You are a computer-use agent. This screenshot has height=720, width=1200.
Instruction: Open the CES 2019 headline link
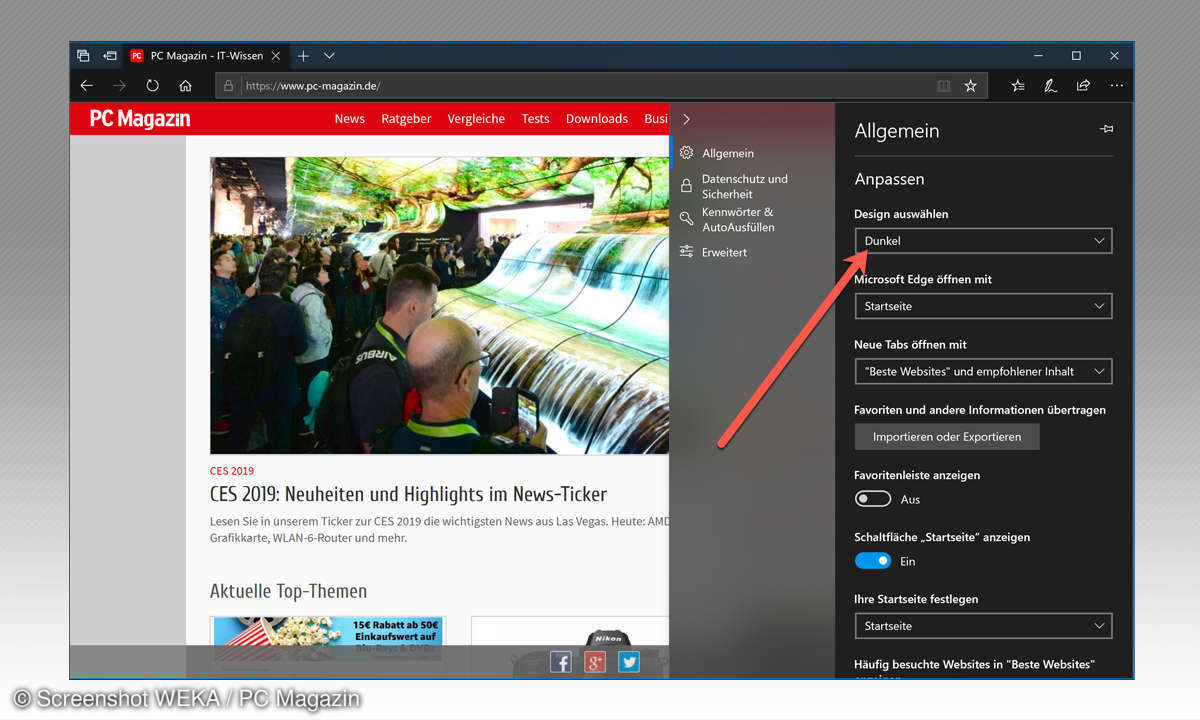pos(408,494)
